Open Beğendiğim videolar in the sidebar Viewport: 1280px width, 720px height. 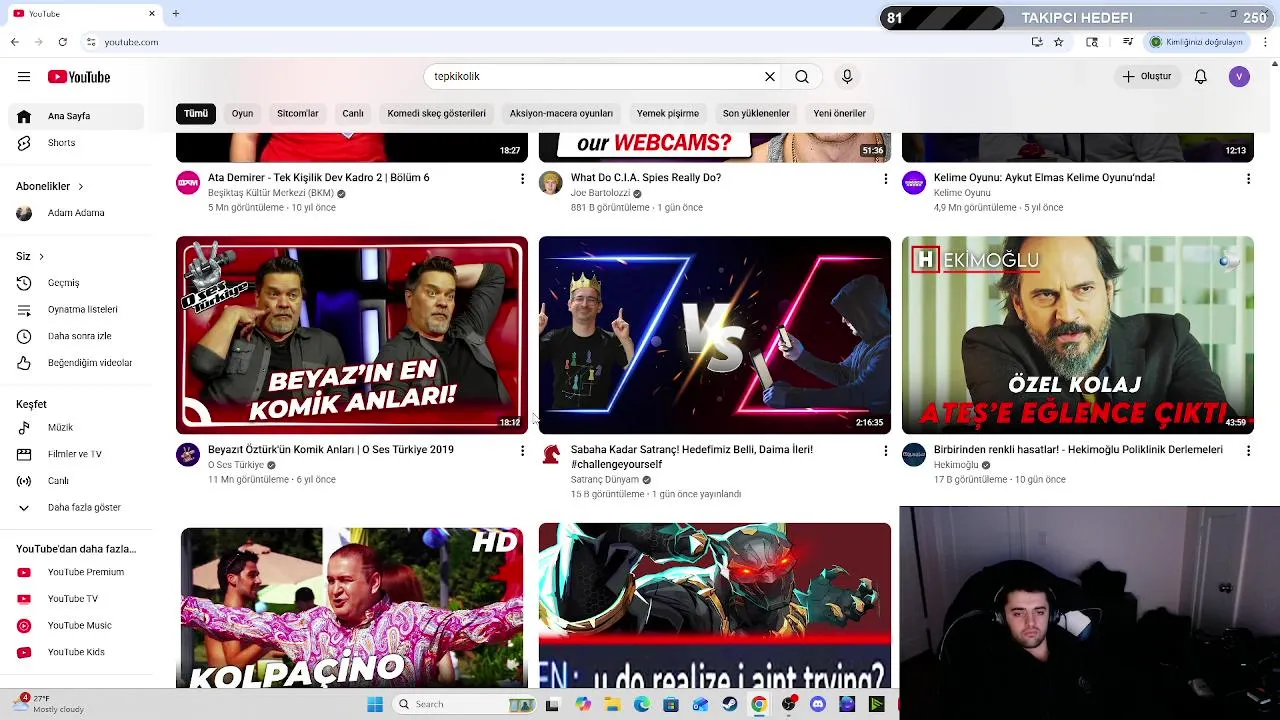pos(78,363)
